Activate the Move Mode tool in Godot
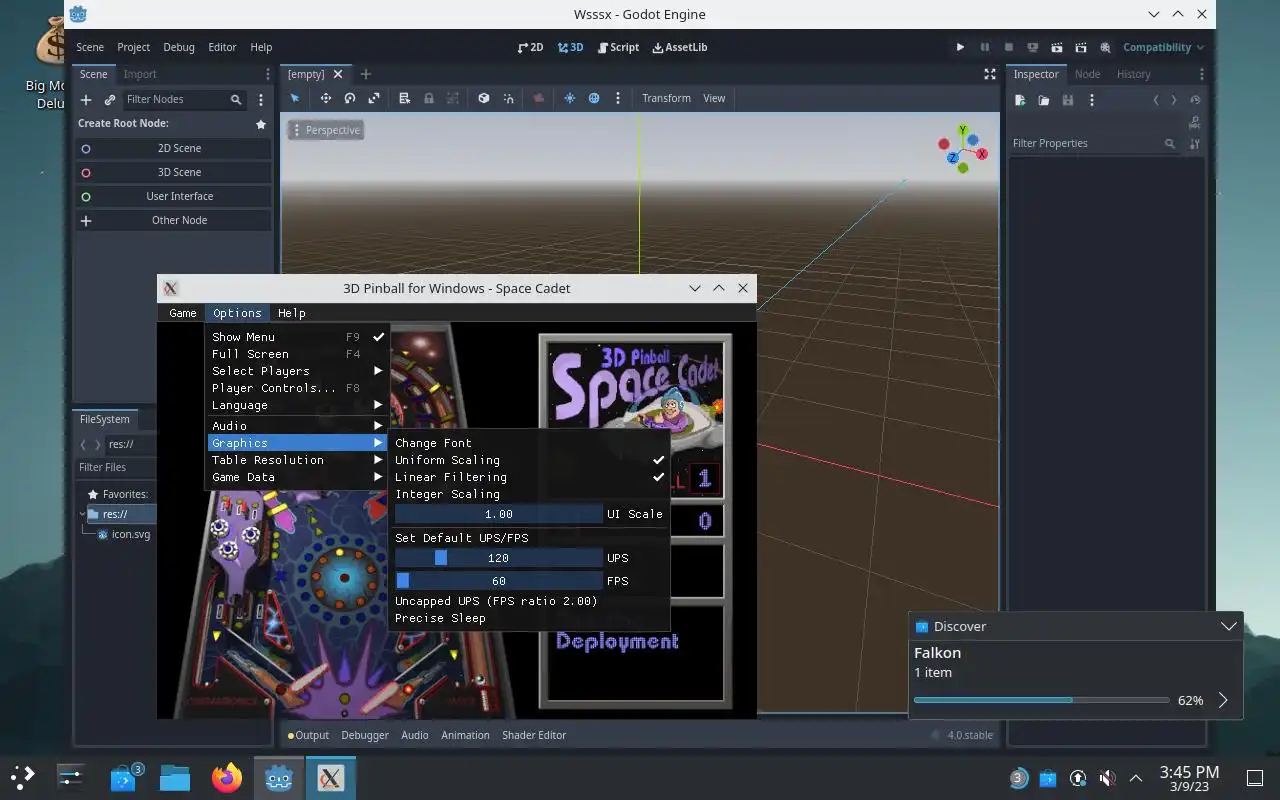Viewport: 1280px width, 800px height. pyautogui.click(x=325, y=98)
